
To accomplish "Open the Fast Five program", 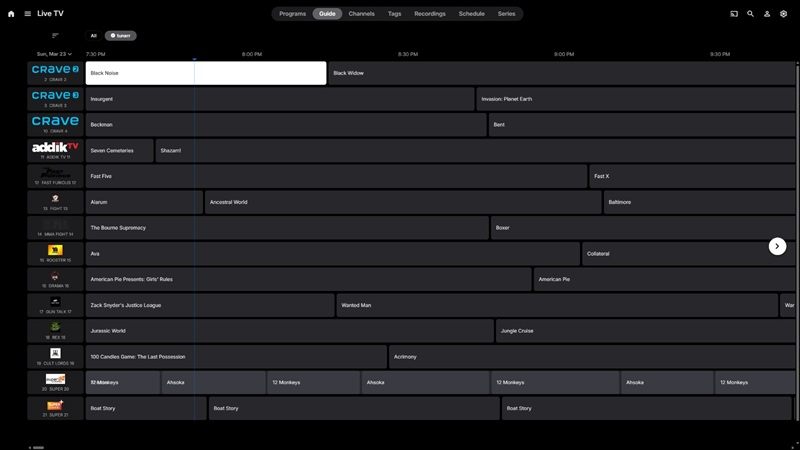I will pyautogui.click(x=336, y=176).
